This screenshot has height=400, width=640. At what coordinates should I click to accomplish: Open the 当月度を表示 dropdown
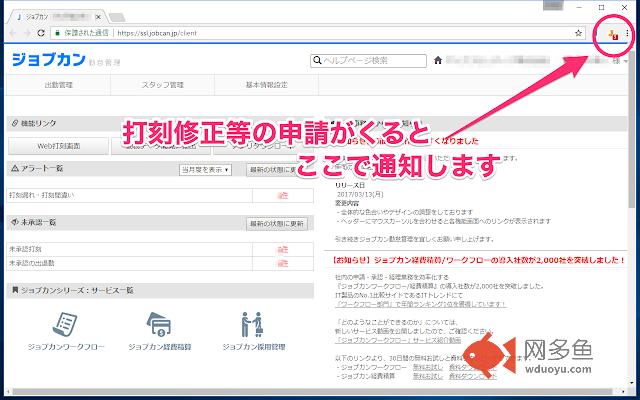click(x=205, y=170)
